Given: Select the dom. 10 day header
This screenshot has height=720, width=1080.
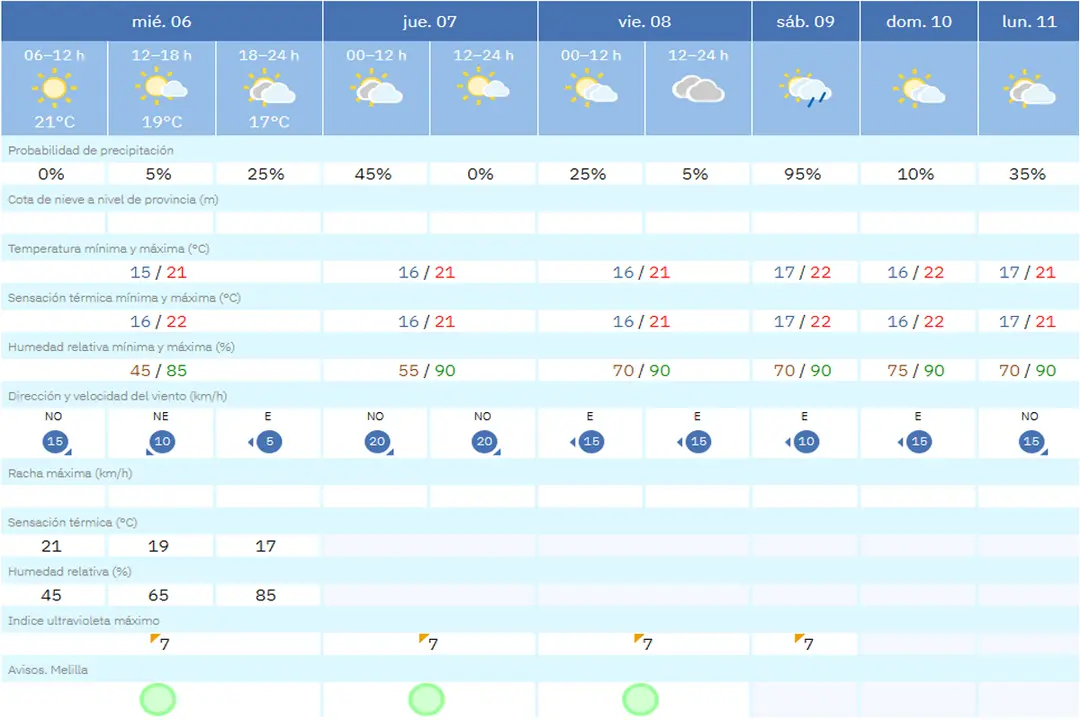Looking at the screenshot, I should 919,21.
